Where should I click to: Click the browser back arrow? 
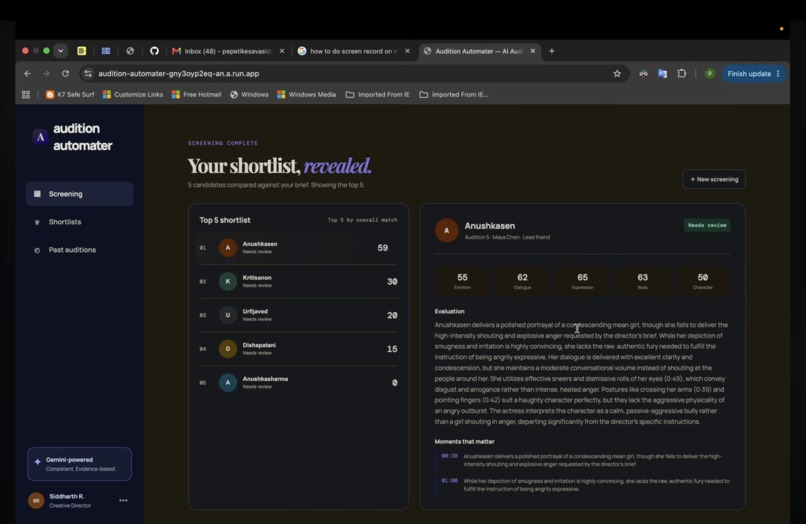[x=27, y=74]
